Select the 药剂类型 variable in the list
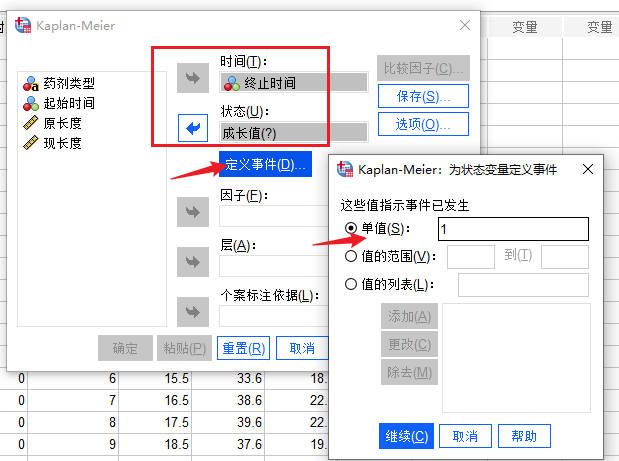 (x=59, y=83)
